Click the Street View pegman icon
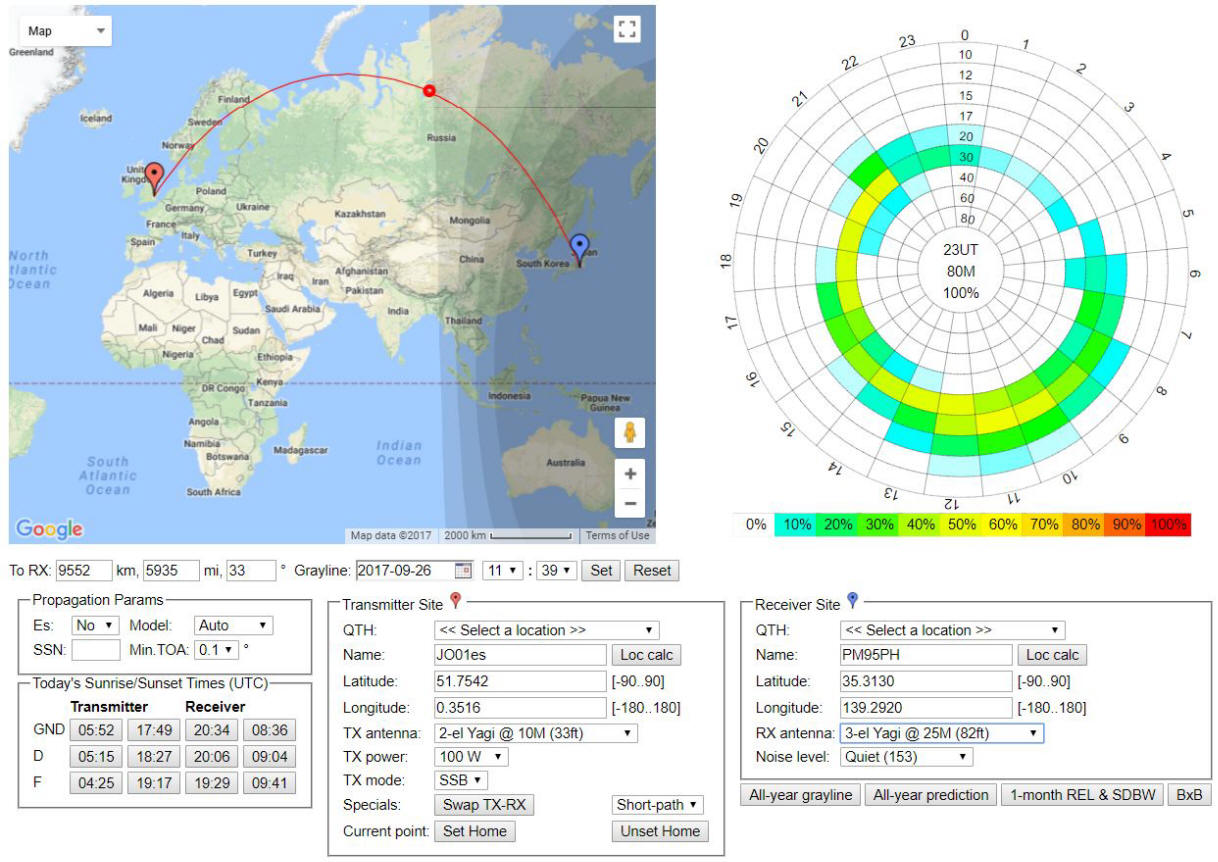 (630, 433)
